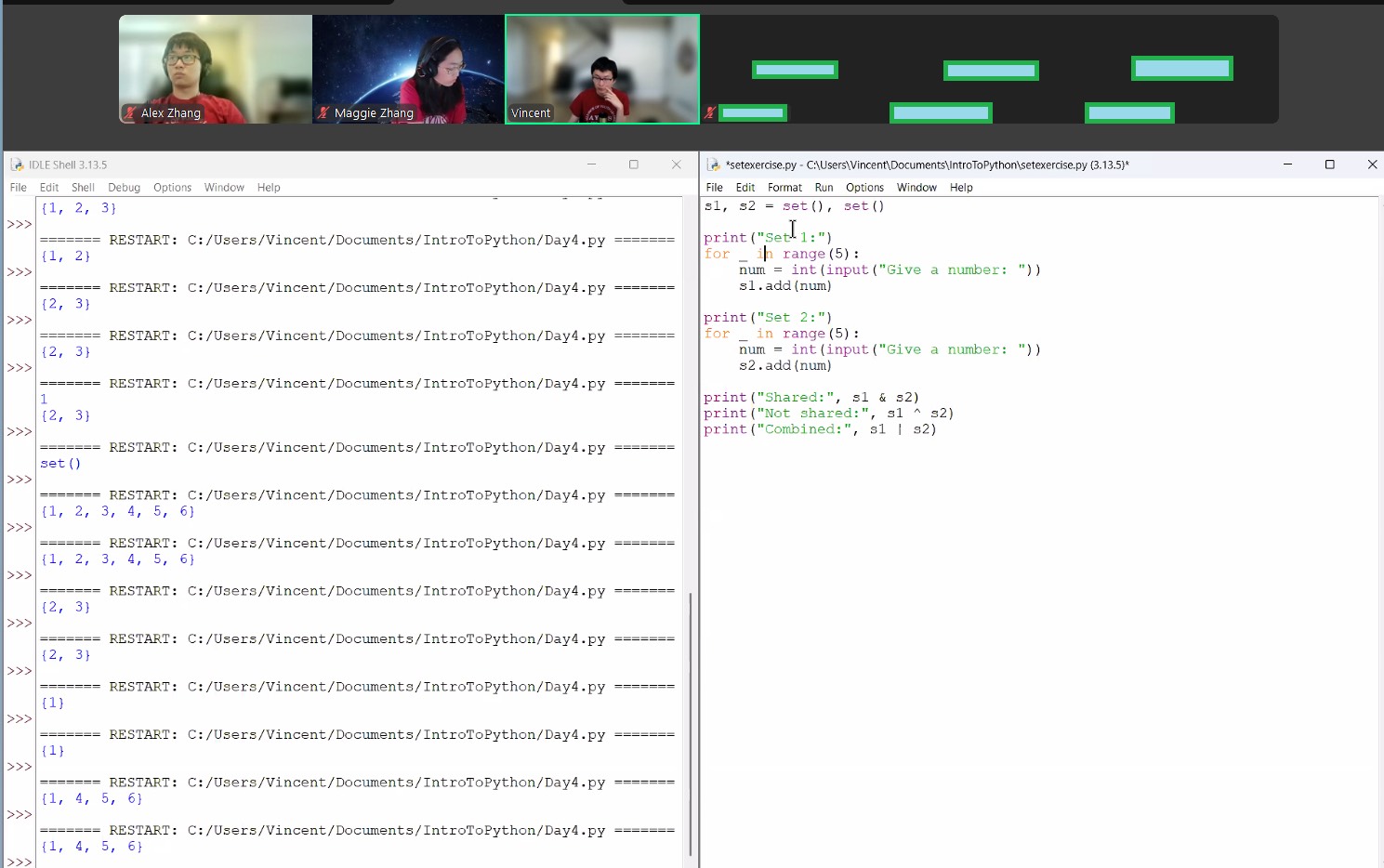Minimize the setexercise.py editor window

coord(1287,164)
